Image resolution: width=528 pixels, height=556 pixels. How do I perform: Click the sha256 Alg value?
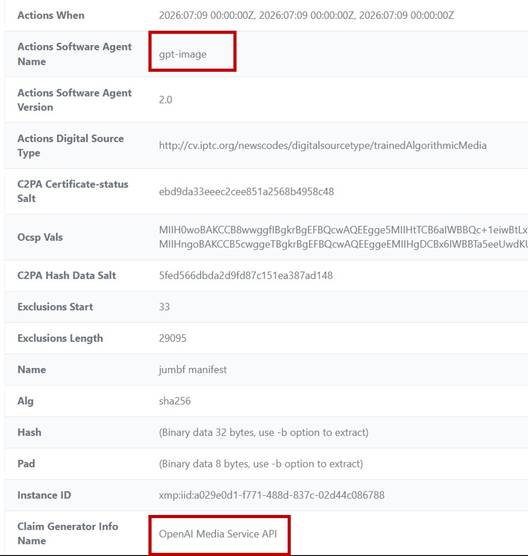tap(175, 401)
